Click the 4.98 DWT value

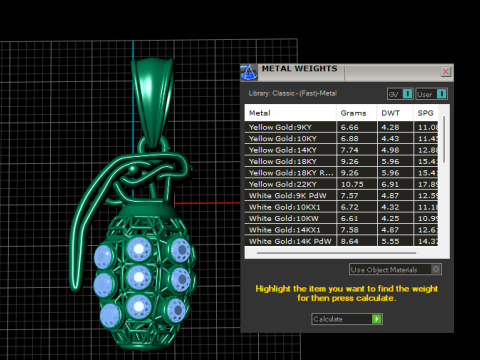click(390, 150)
